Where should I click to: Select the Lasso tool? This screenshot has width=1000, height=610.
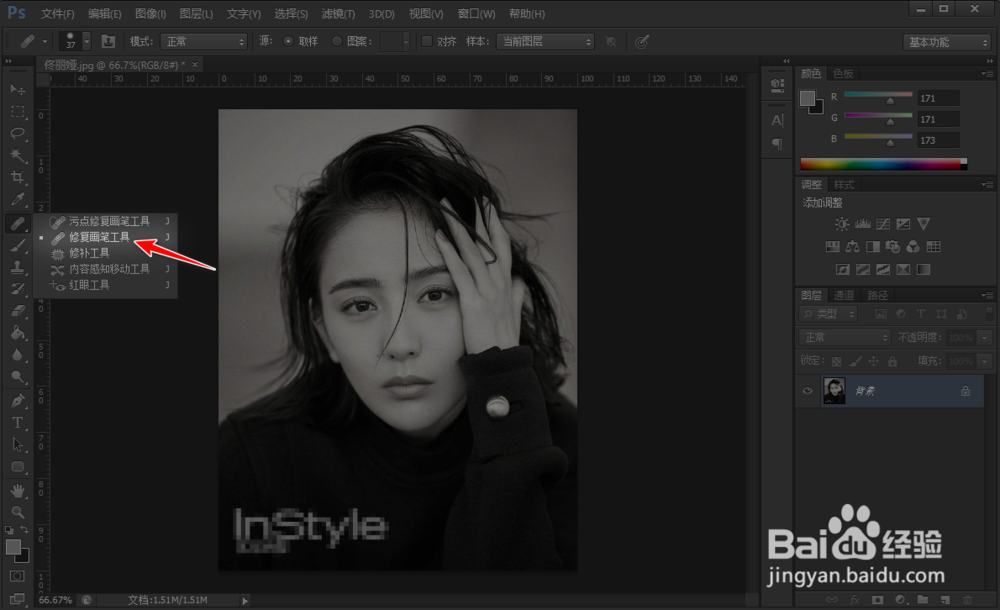[x=17, y=133]
